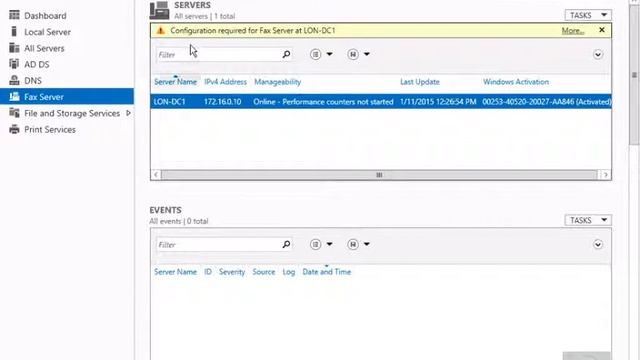This screenshot has height=360, width=640.
Task: Click Events saved queries icon
Action: 353,244
